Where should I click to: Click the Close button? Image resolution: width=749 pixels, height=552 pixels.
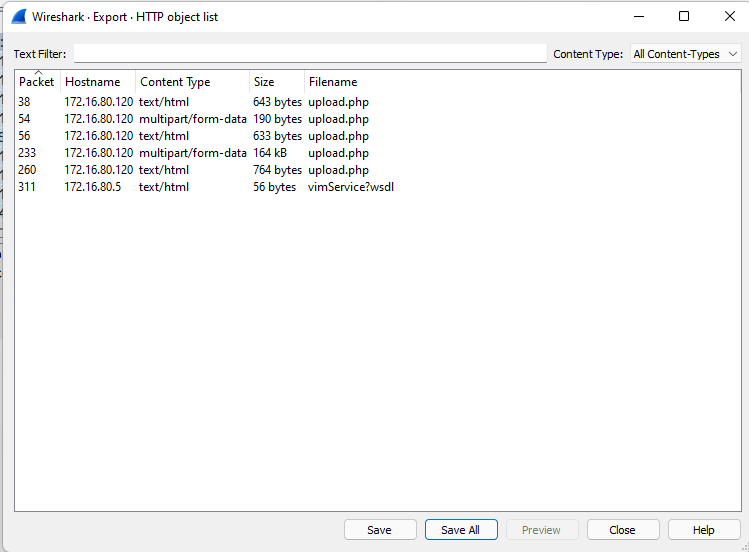coord(623,530)
